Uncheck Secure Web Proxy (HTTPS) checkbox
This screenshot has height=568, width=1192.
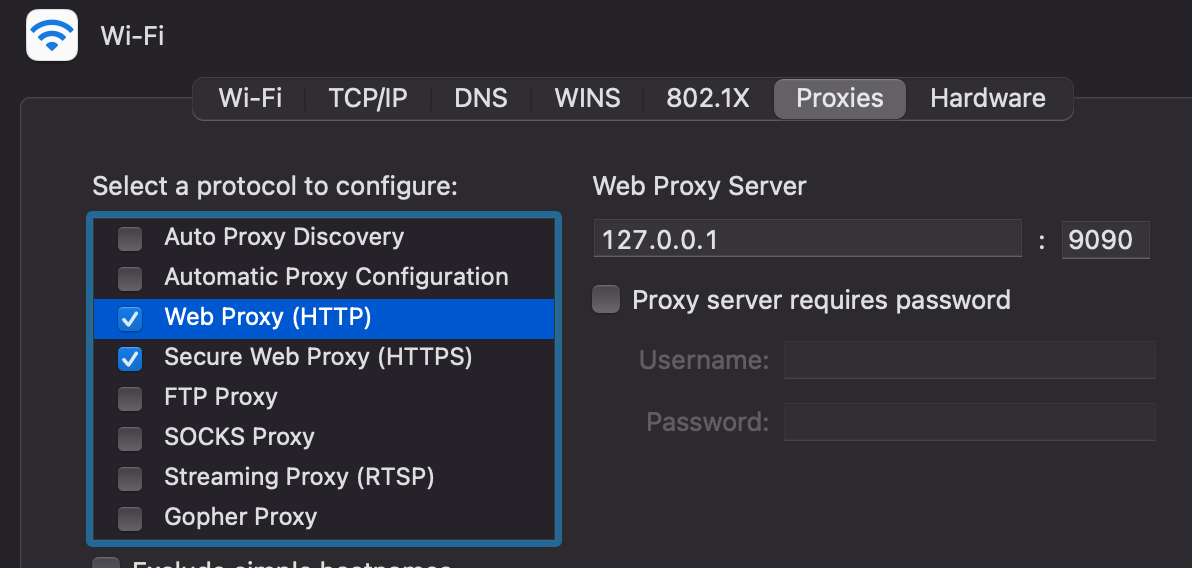(130, 358)
